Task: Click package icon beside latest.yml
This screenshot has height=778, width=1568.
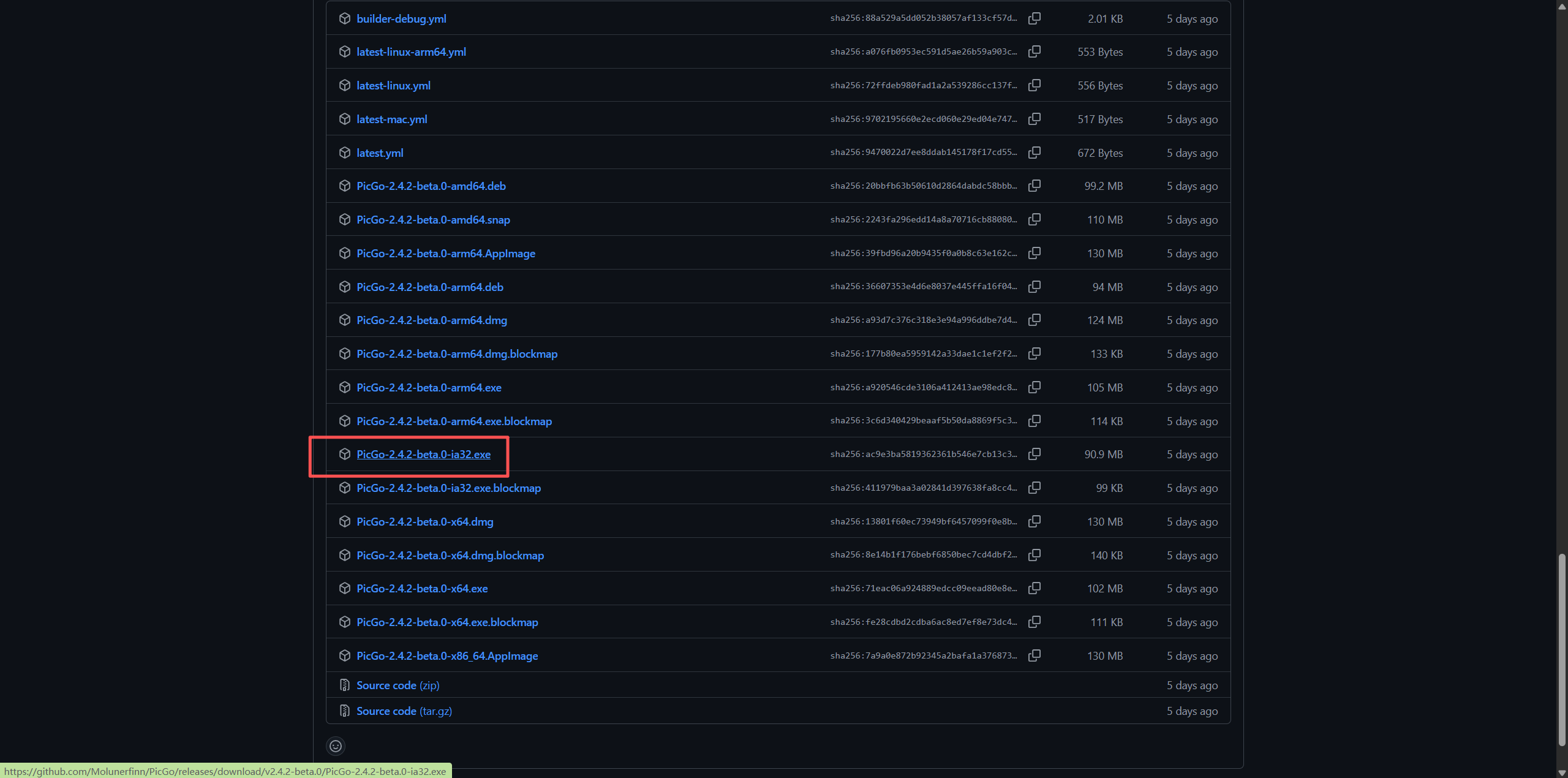Action: pos(345,153)
